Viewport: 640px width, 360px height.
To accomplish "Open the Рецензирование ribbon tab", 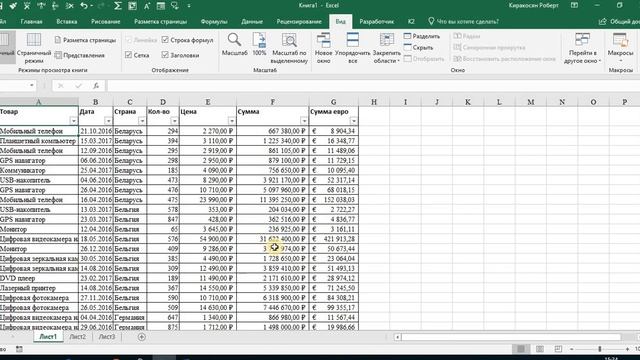I will point(299,22).
